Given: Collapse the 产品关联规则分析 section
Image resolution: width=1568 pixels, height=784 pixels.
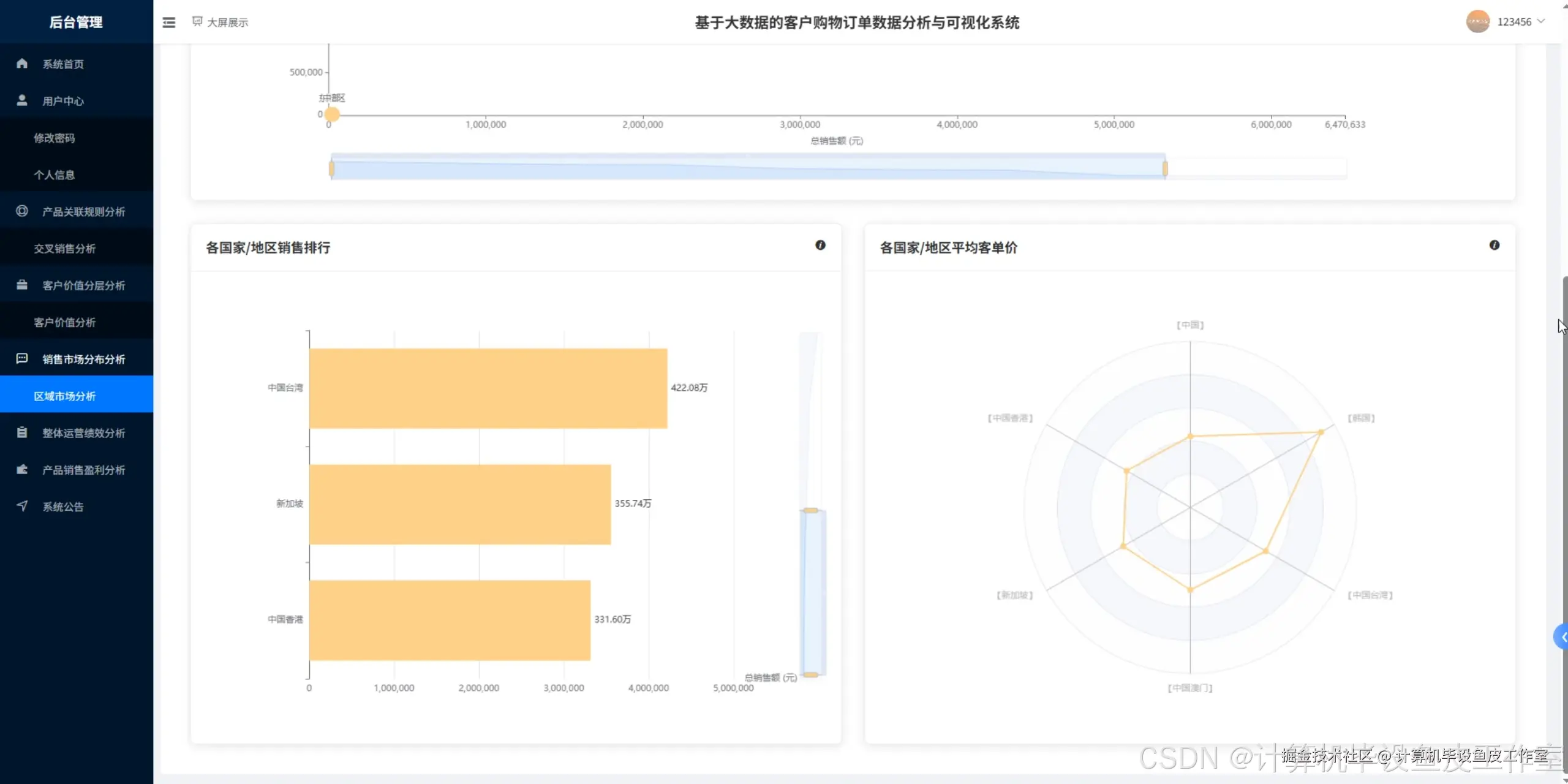Looking at the screenshot, I should point(83,212).
